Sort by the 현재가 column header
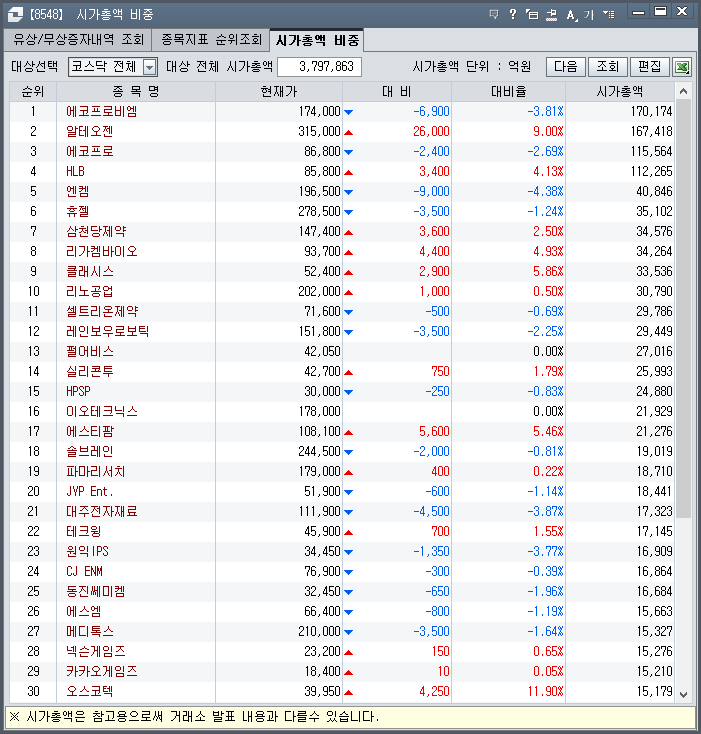The width and height of the screenshot is (701, 734). coord(279,91)
